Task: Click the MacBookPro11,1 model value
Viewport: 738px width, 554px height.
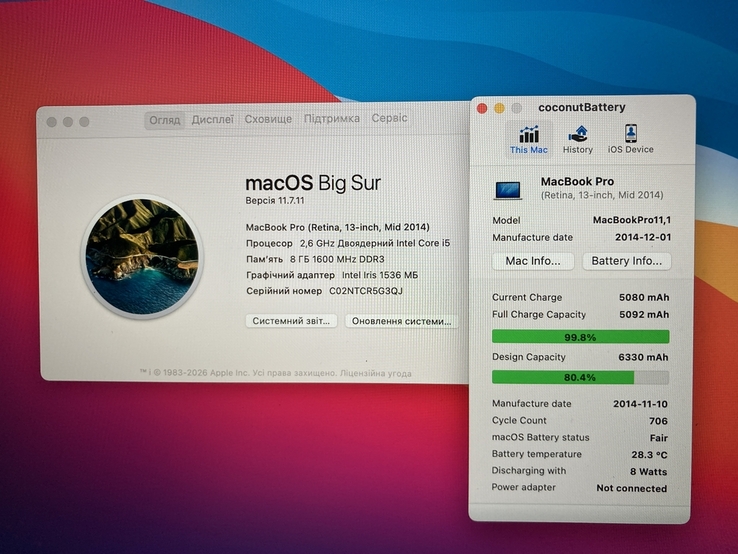Action: 632,220
